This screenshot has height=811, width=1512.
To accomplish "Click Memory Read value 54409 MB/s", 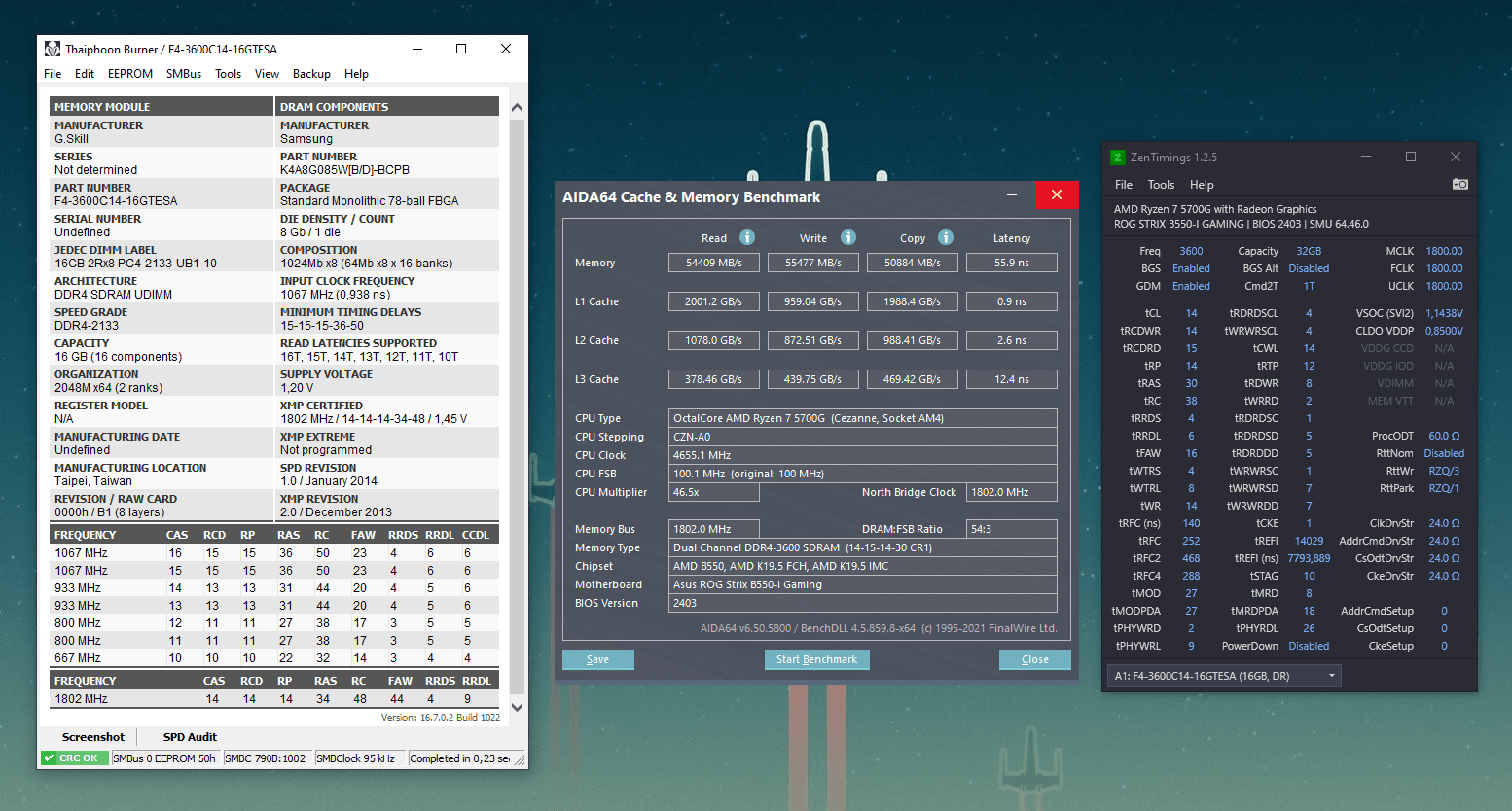I will [x=713, y=263].
